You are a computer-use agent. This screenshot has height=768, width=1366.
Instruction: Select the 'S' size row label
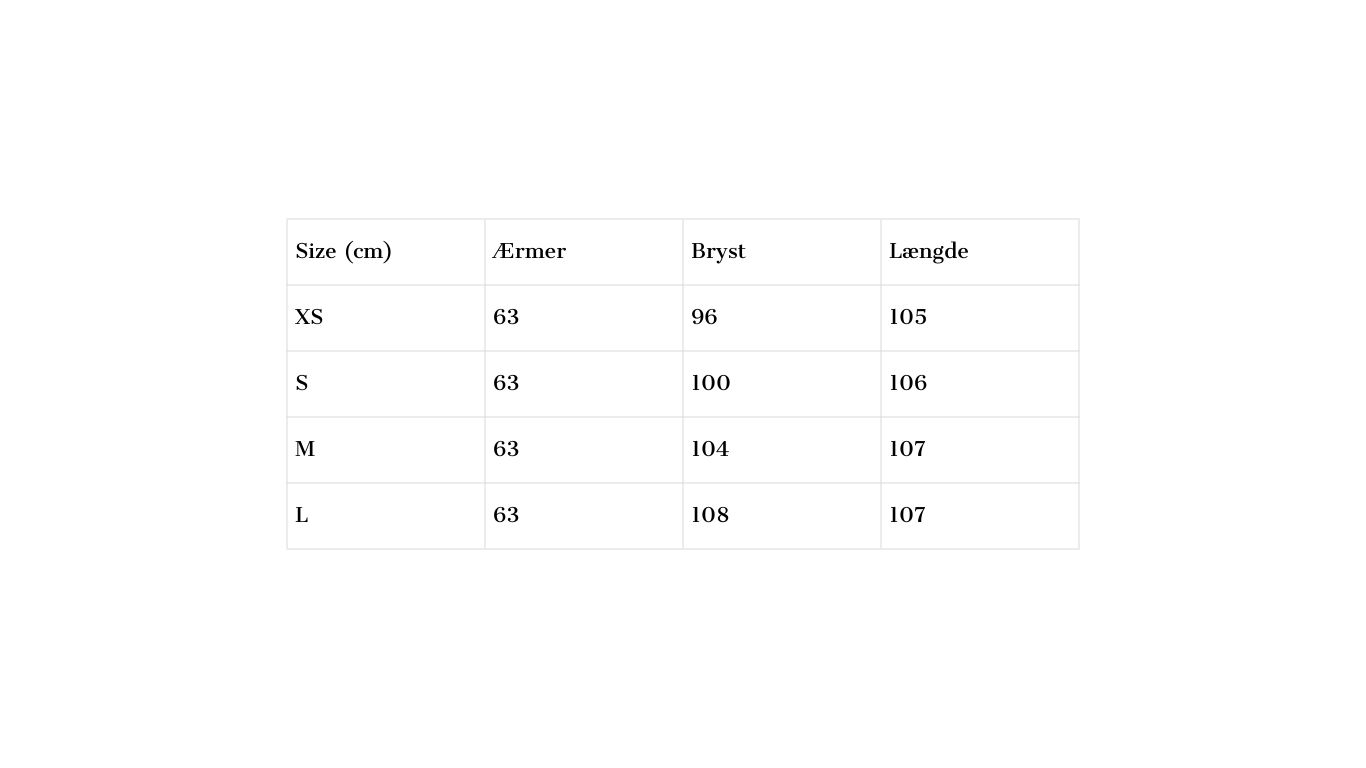(x=302, y=384)
